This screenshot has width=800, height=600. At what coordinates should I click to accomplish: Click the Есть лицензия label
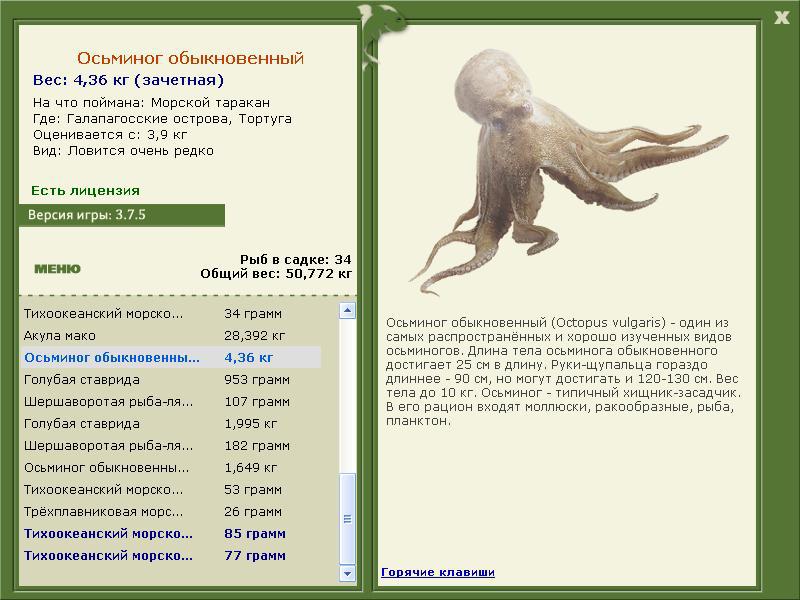(x=85, y=191)
